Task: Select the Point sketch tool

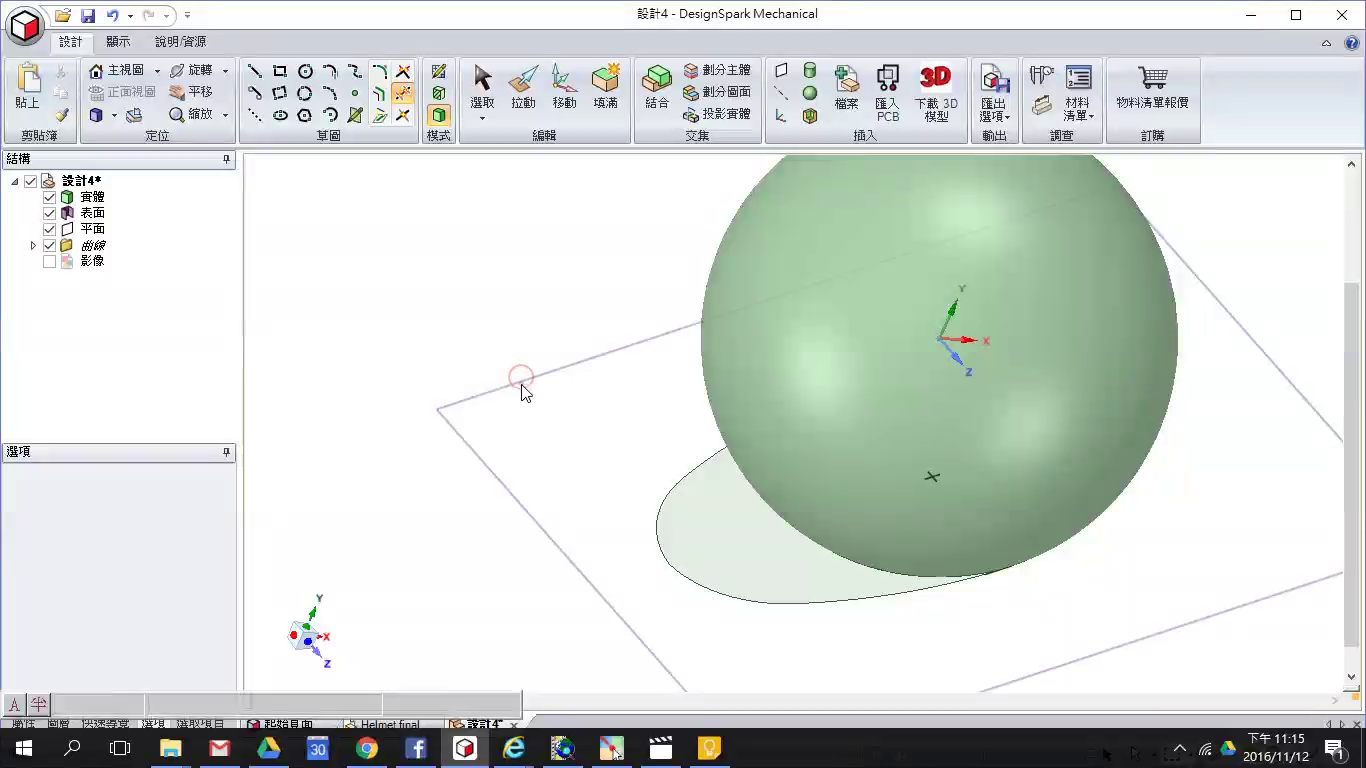Action: click(x=354, y=93)
